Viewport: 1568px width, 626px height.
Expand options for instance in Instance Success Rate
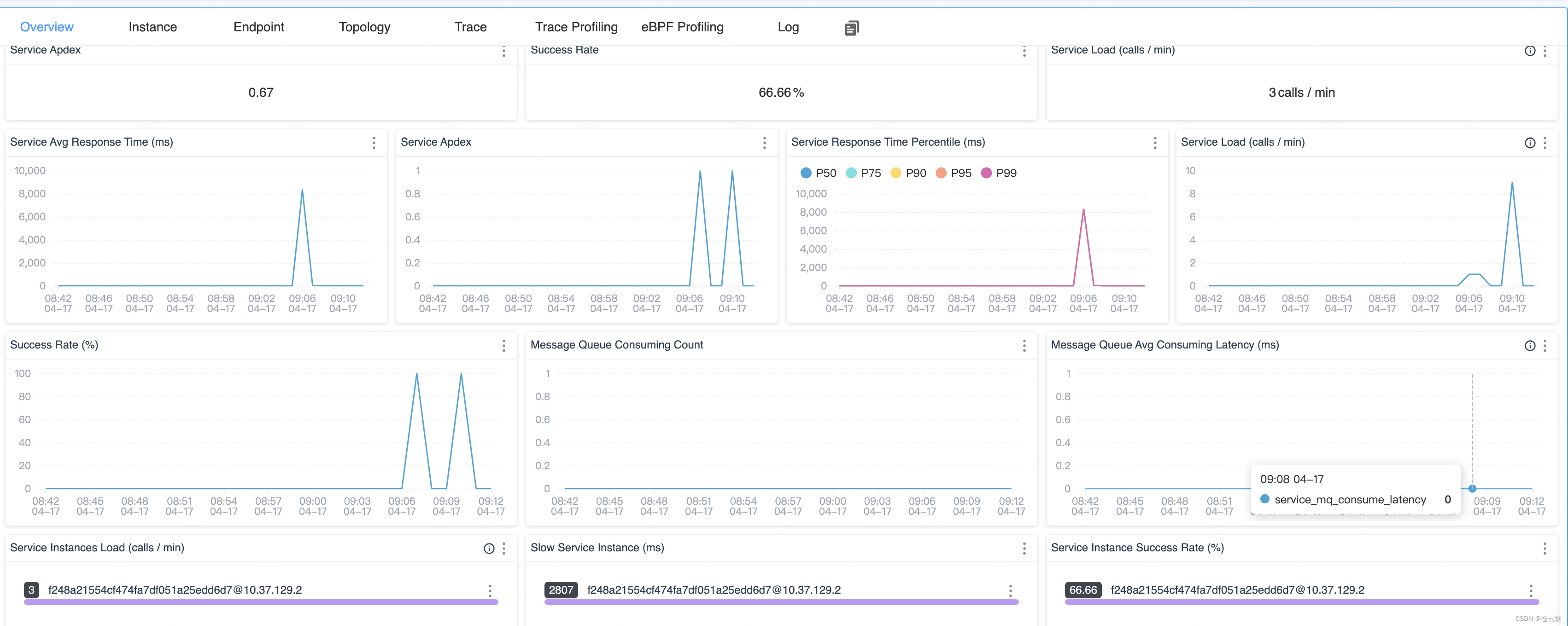point(1531,590)
